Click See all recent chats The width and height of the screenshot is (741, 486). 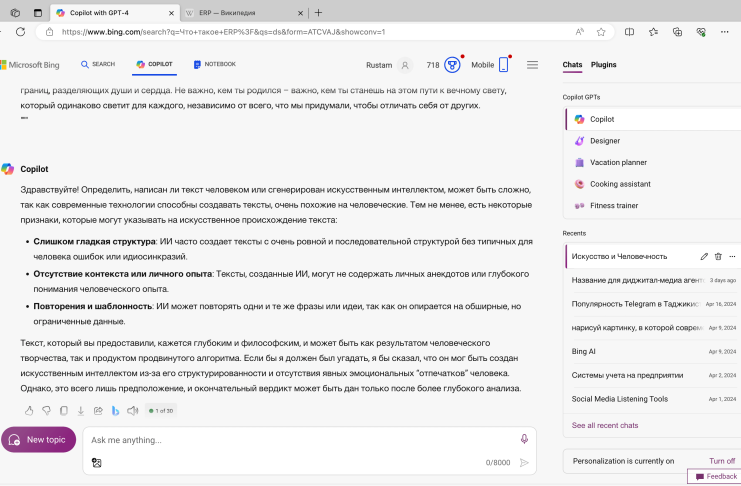pos(604,425)
